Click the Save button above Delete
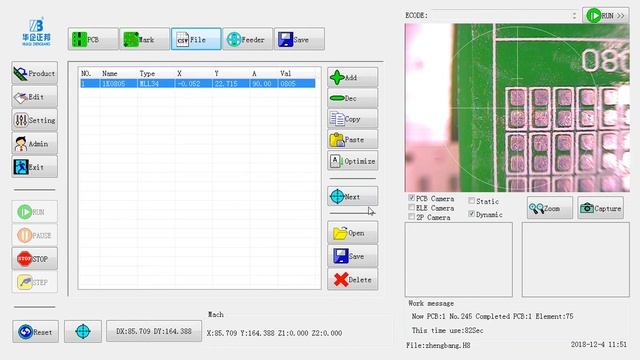640x360 pixels. 353,256
